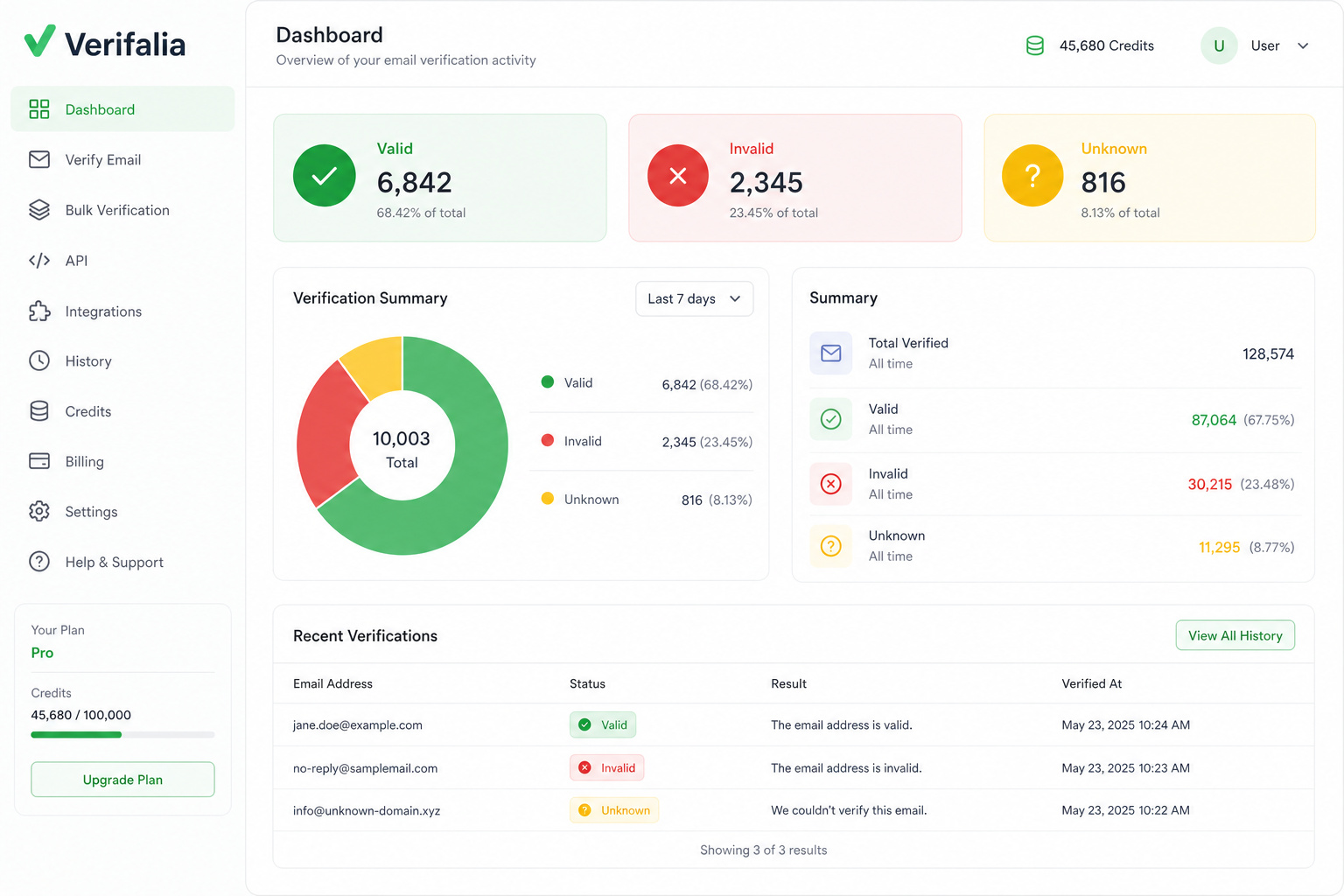Click the green Valid legend dot
Viewport: 1344px width, 896px height.
(x=548, y=381)
